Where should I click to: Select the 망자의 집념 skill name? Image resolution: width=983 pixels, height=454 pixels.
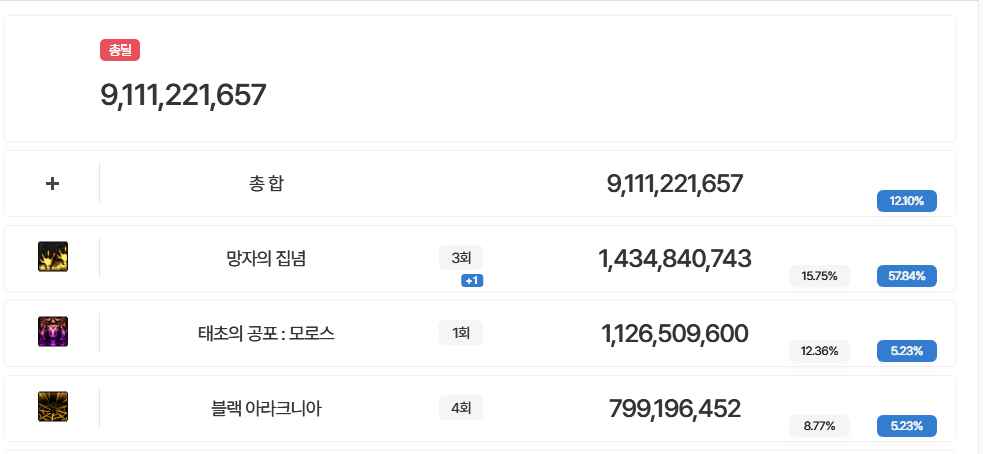(x=266, y=258)
